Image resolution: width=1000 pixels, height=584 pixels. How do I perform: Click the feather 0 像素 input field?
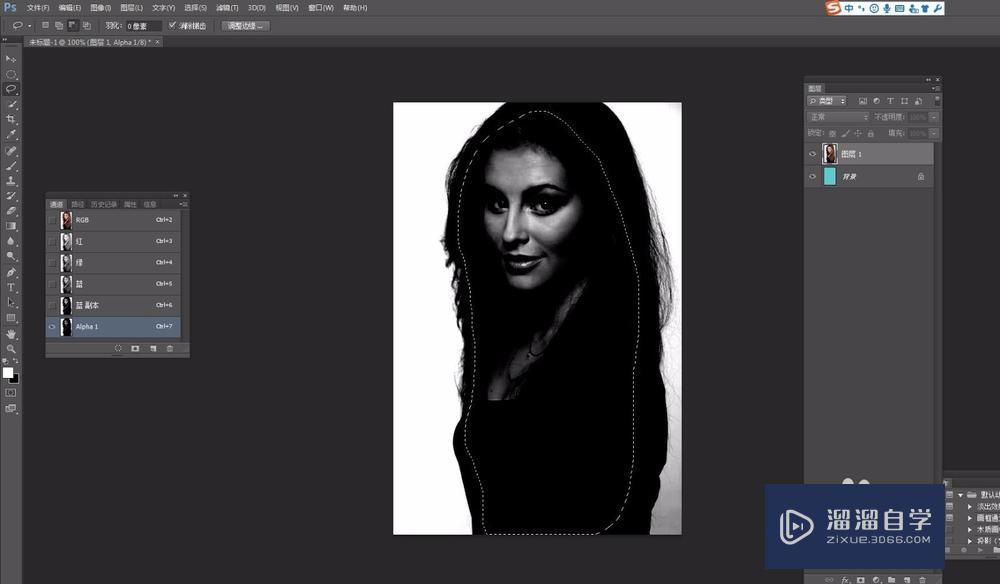point(143,26)
